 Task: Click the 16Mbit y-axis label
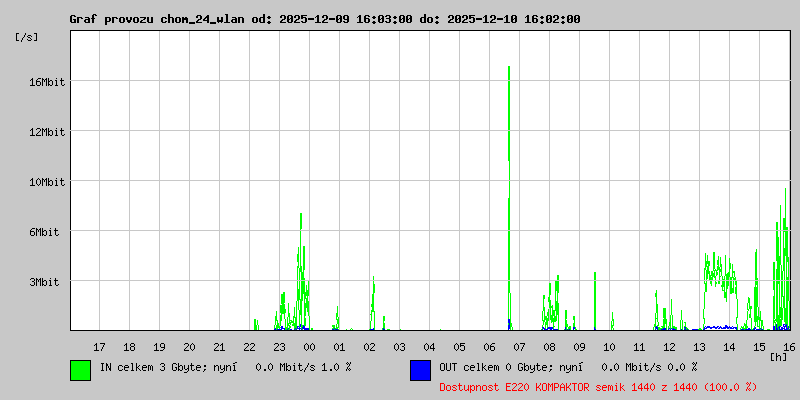pyautogui.click(x=47, y=82)
